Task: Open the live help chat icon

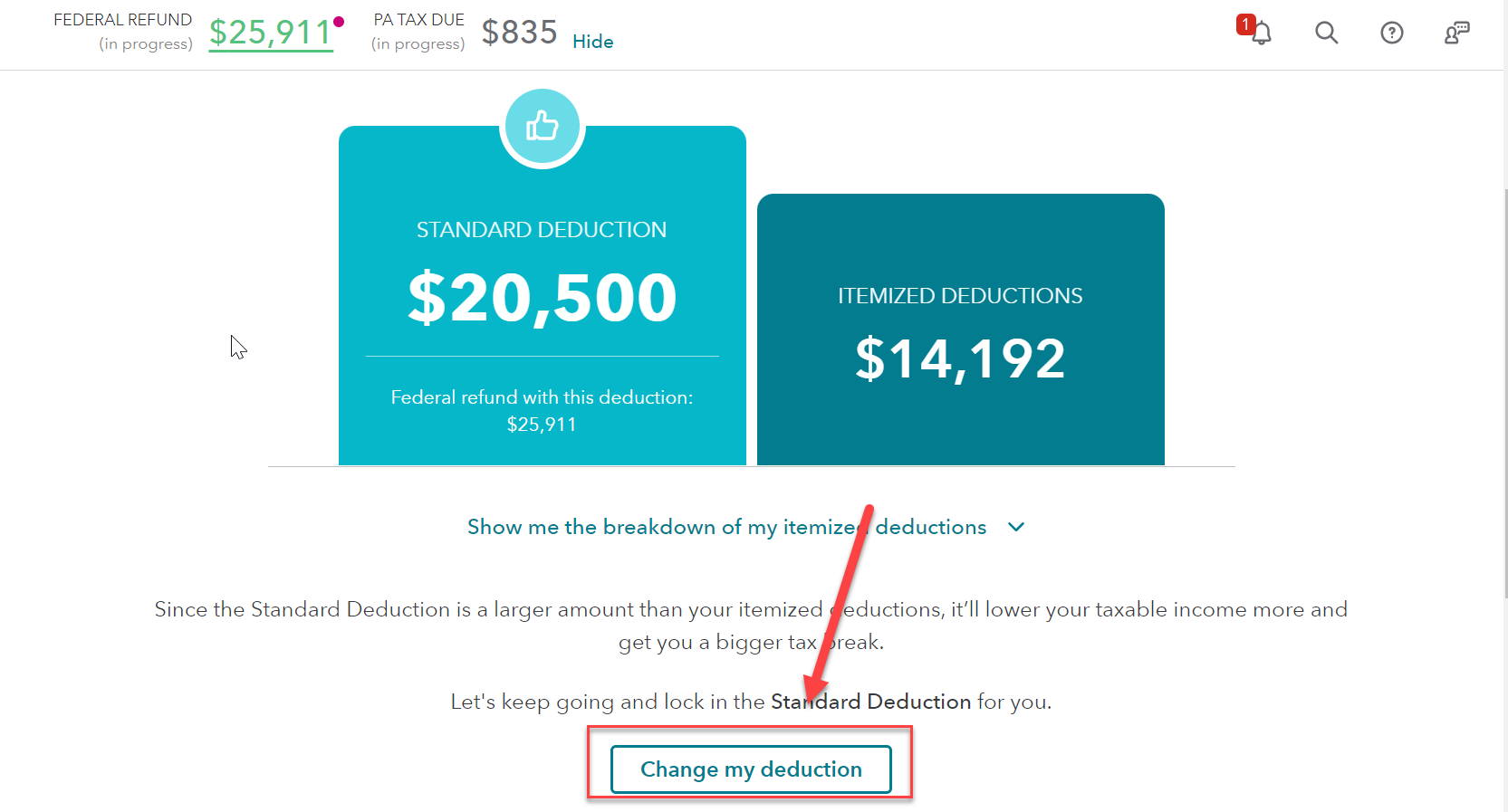Action: point(1456,33)
